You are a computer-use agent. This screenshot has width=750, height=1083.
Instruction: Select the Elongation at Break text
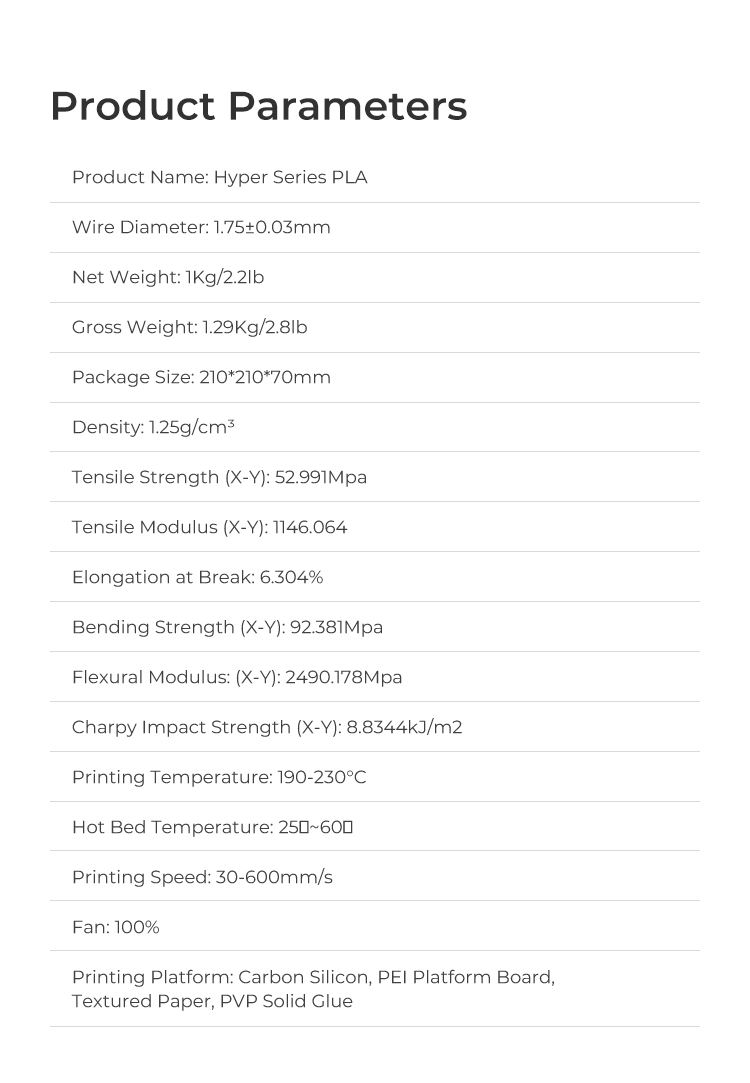pos(197,578)
